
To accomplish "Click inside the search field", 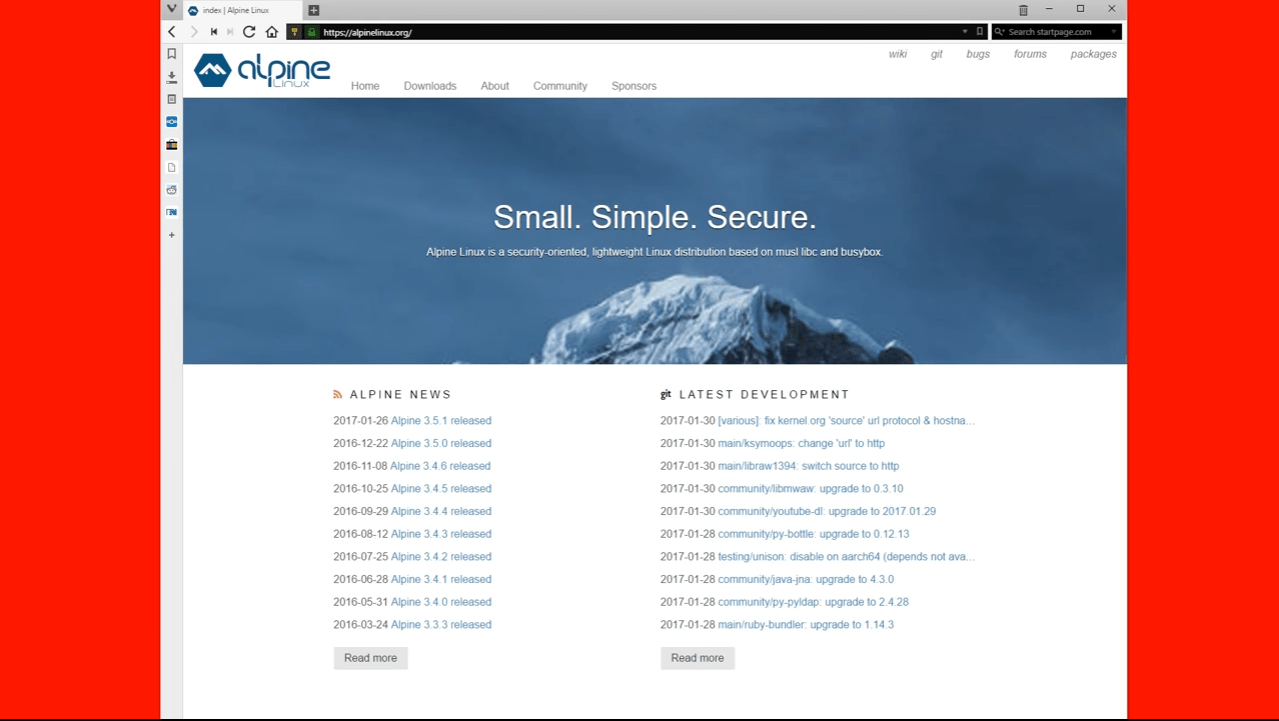I will (1055, 31).
